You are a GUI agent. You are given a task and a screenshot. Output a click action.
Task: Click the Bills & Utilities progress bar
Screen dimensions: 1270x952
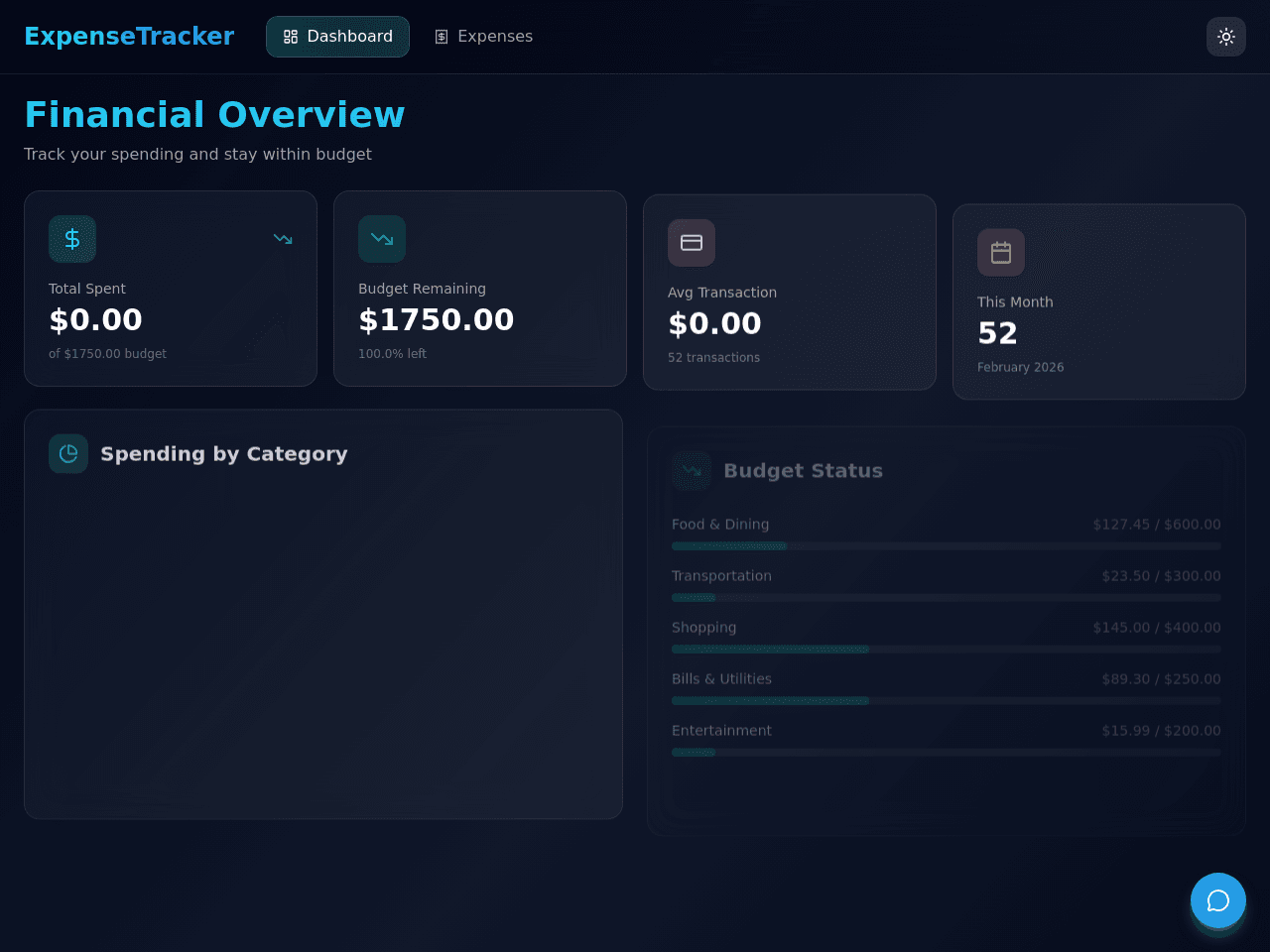tap(947, 701)
